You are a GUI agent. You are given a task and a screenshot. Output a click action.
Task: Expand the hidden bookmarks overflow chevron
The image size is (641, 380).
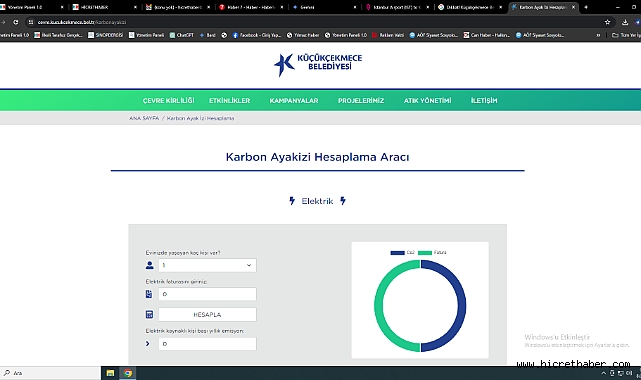pyautogui.click(x=598, y=35)
